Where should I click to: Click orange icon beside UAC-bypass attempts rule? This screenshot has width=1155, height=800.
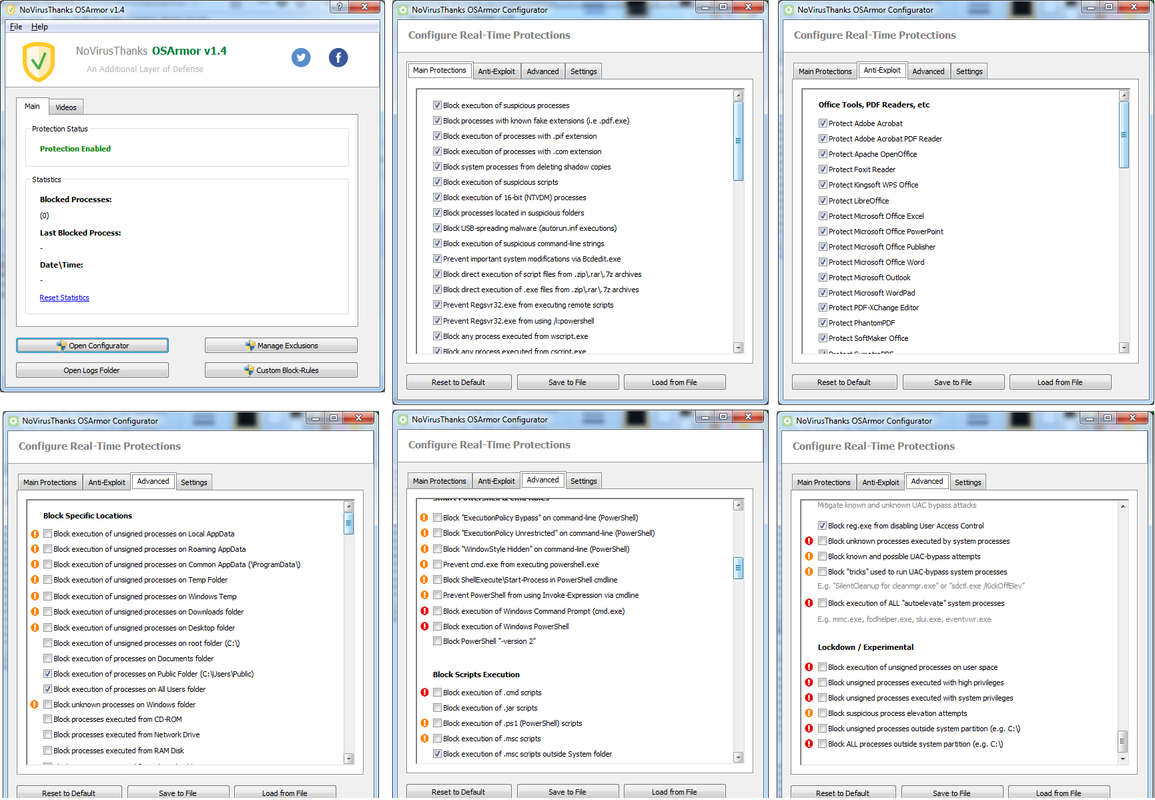pos(810,557)
